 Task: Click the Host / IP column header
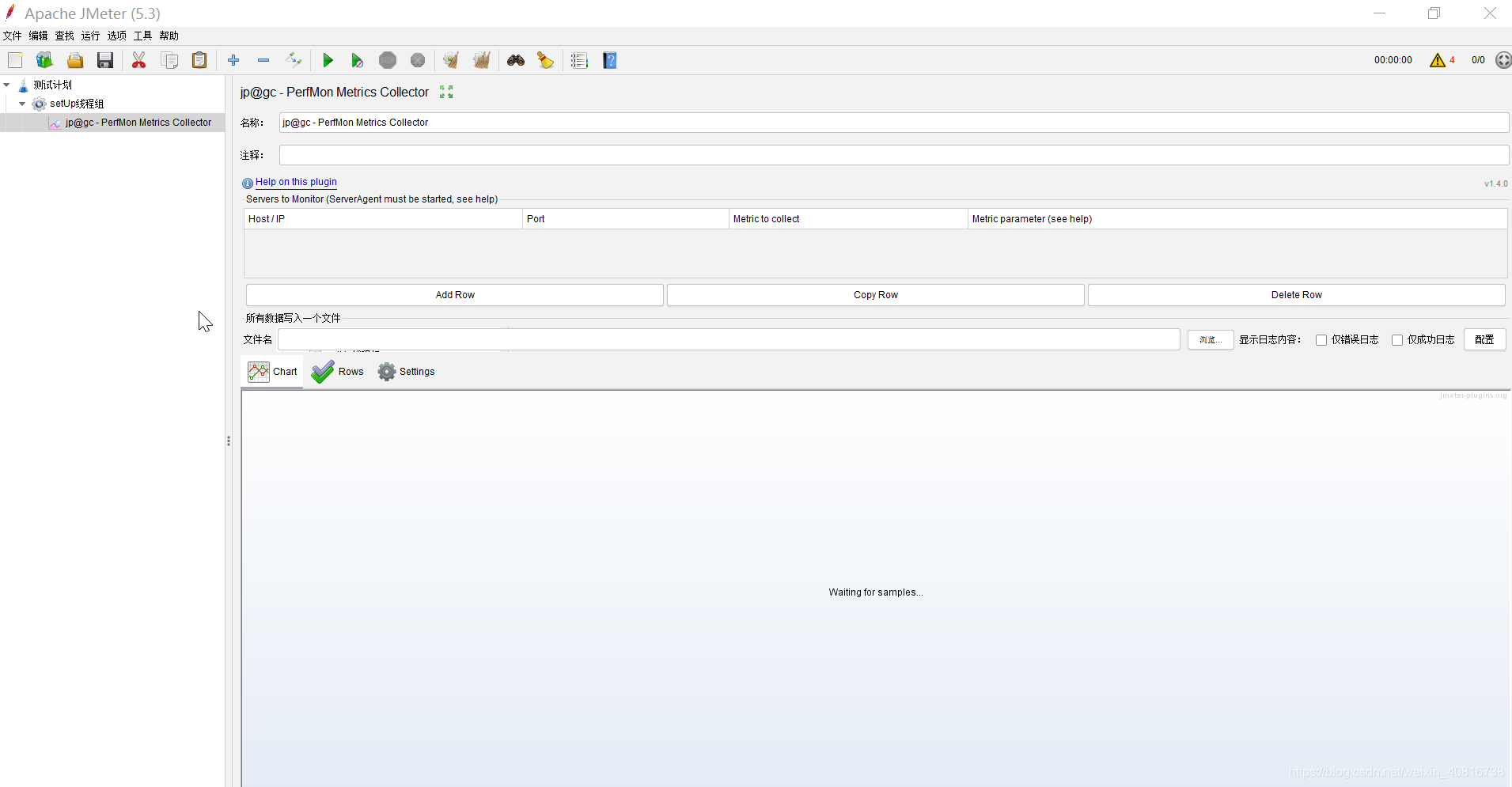(383, 219)
